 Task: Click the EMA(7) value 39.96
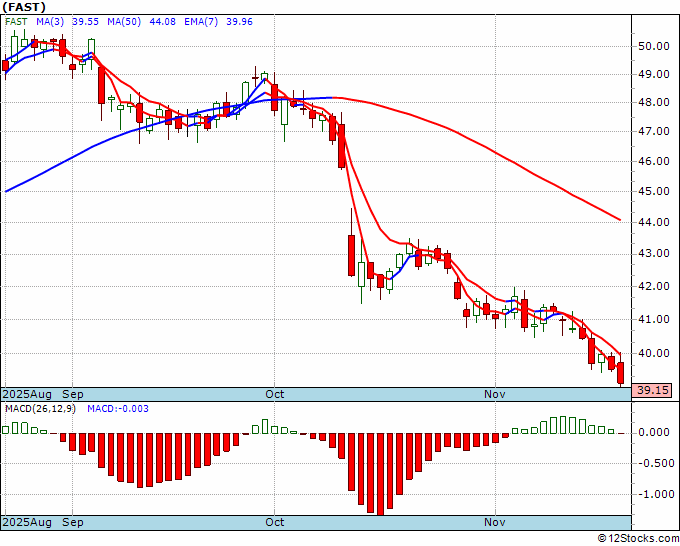click(x=239, y=22)
